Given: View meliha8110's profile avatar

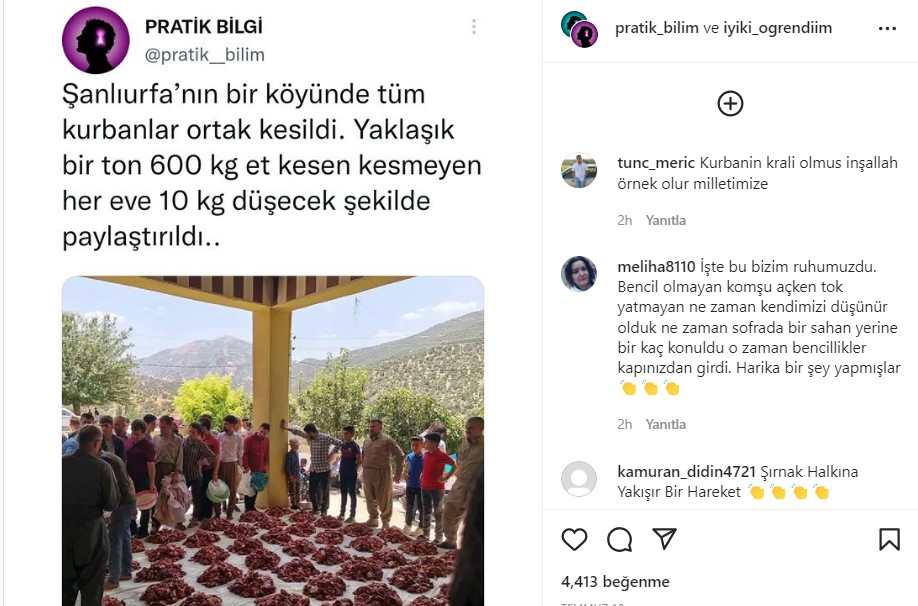Looking at the screenshot, I should pyautogui.click(x=578, y=273).
